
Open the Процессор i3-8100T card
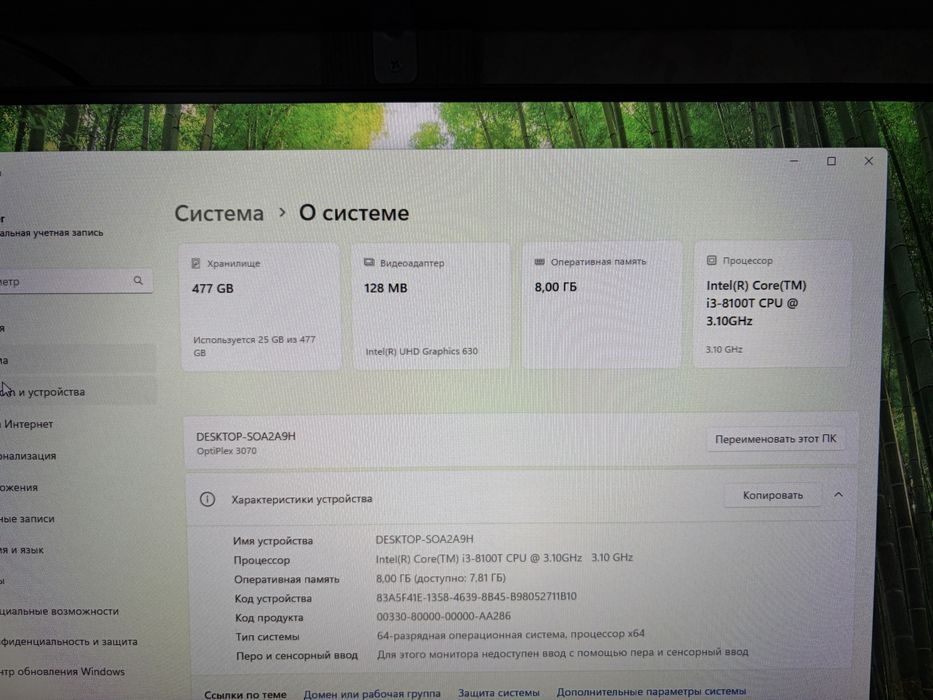[772, 304]
